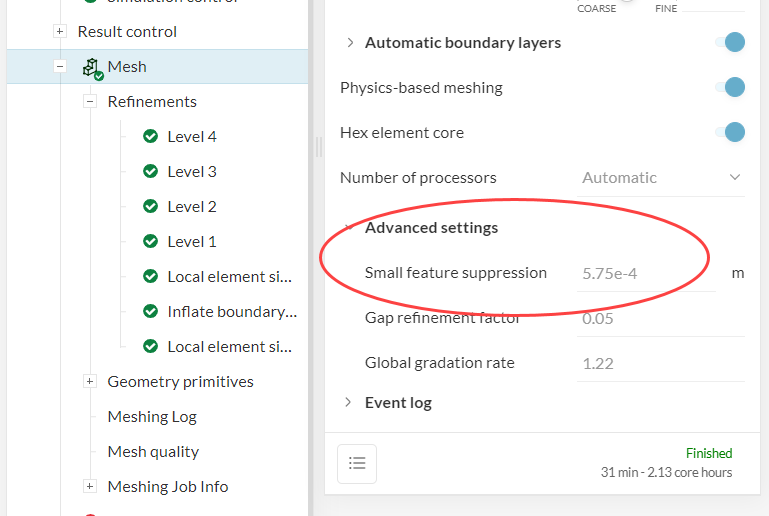Open the Meshing Log entry
Image resolution: width=769 pixels, height=516 pixels.
152,417
